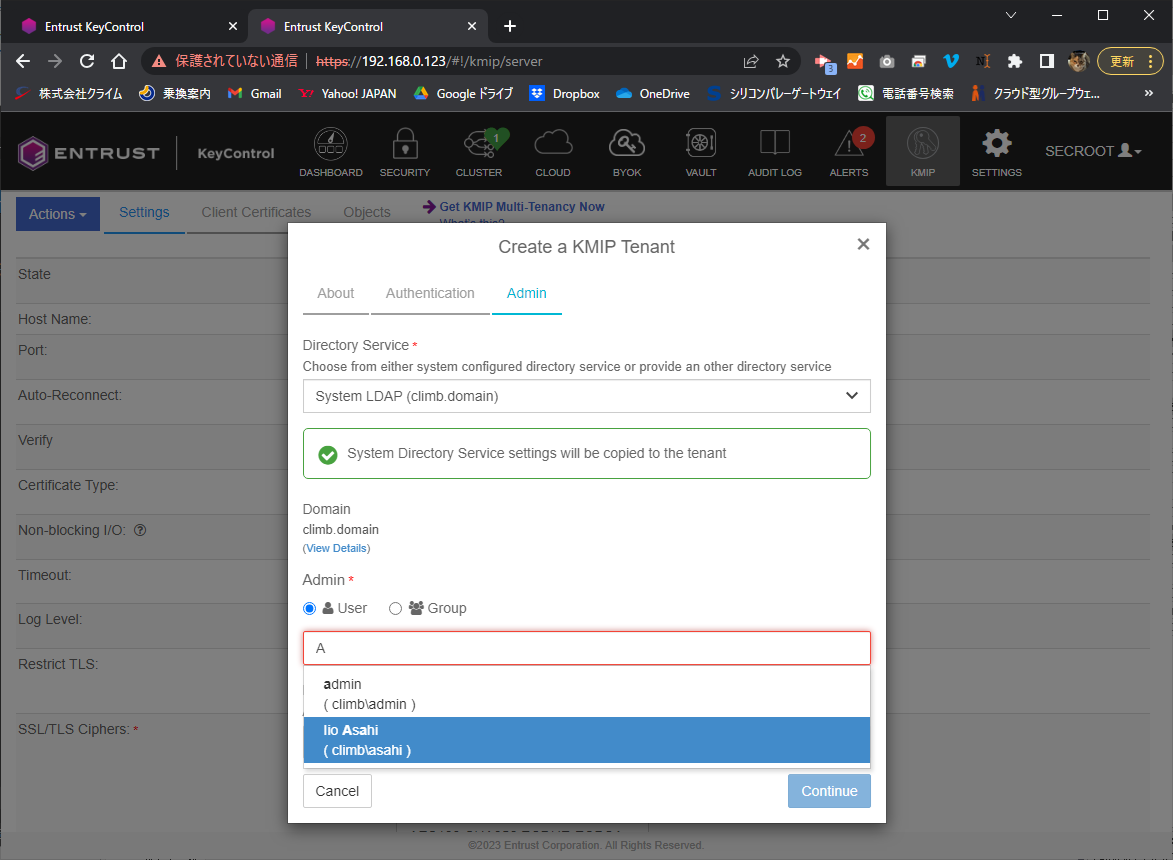
Task: Open the Vimeo extension icon
Action: point(951,61)
